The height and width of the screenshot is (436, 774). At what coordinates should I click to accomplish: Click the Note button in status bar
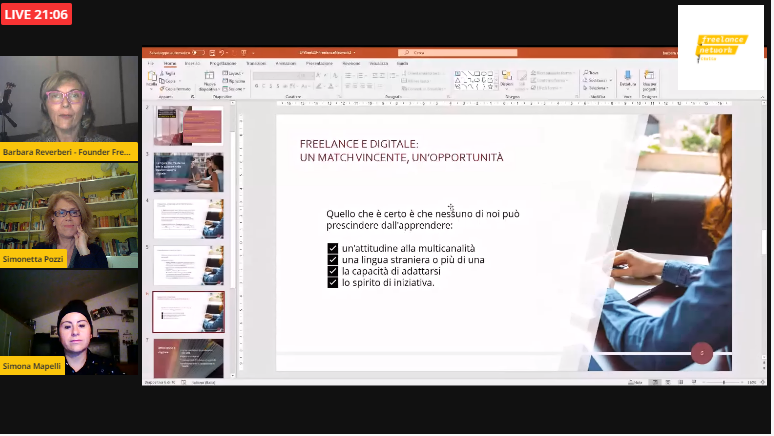point(635,382)
